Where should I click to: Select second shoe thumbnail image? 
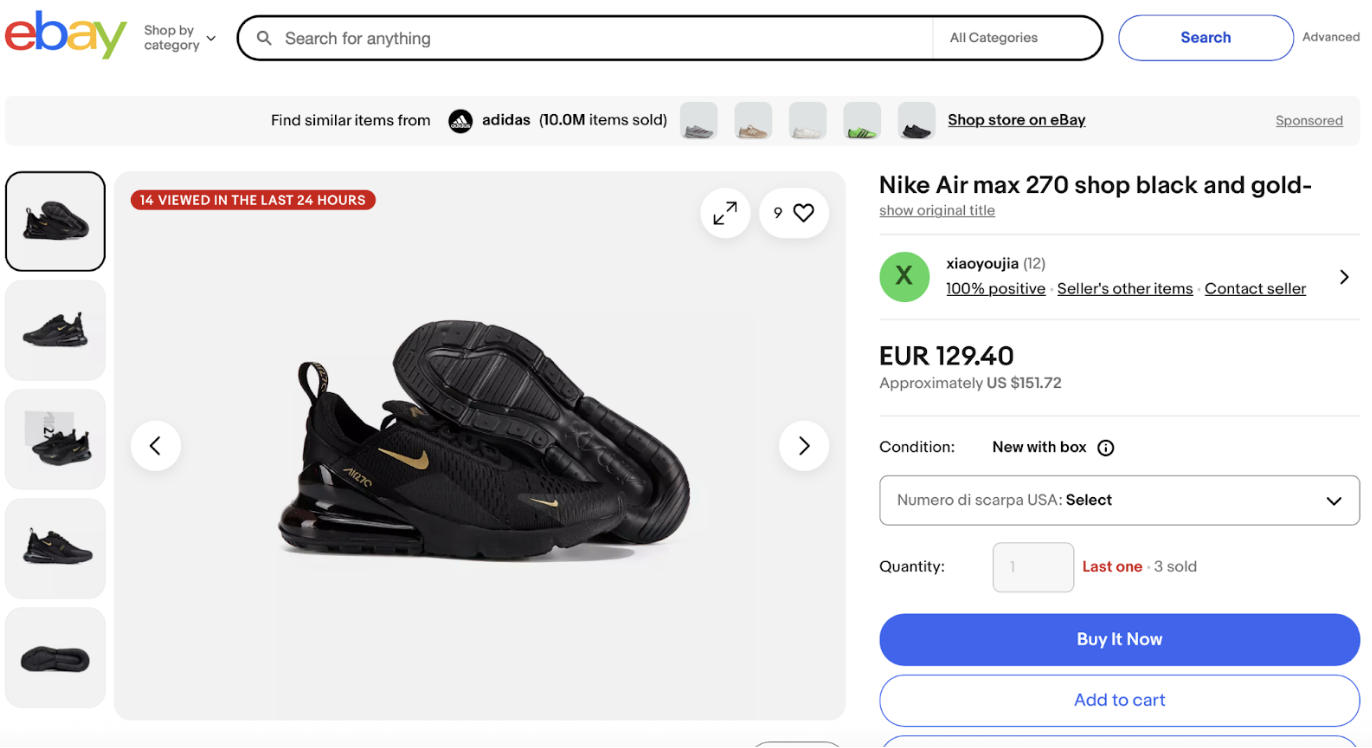55,330
